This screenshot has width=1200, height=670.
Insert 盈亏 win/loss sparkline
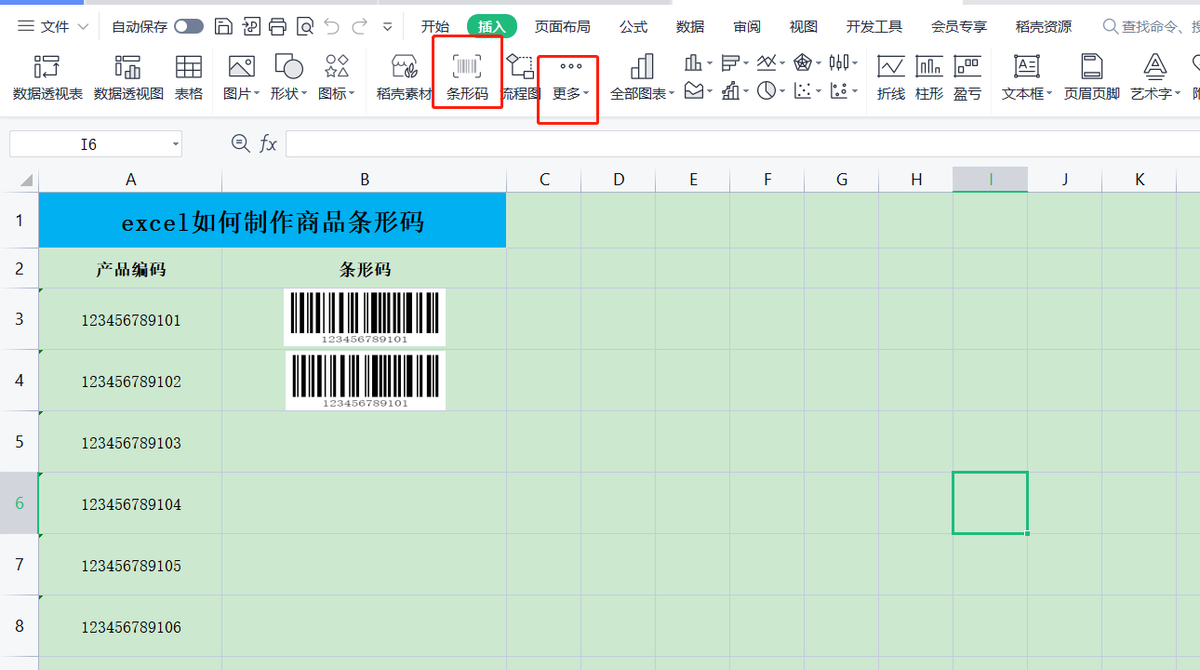pos(967,79)
